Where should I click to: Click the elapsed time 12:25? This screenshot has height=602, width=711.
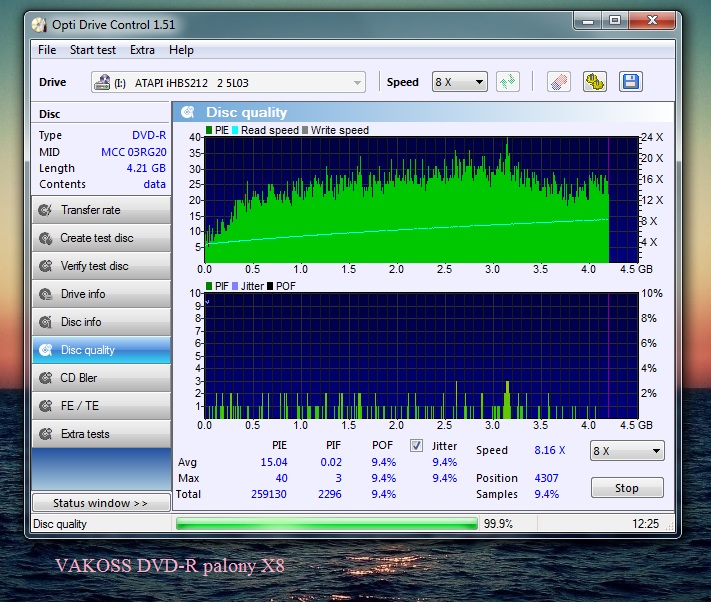[646, 524]
